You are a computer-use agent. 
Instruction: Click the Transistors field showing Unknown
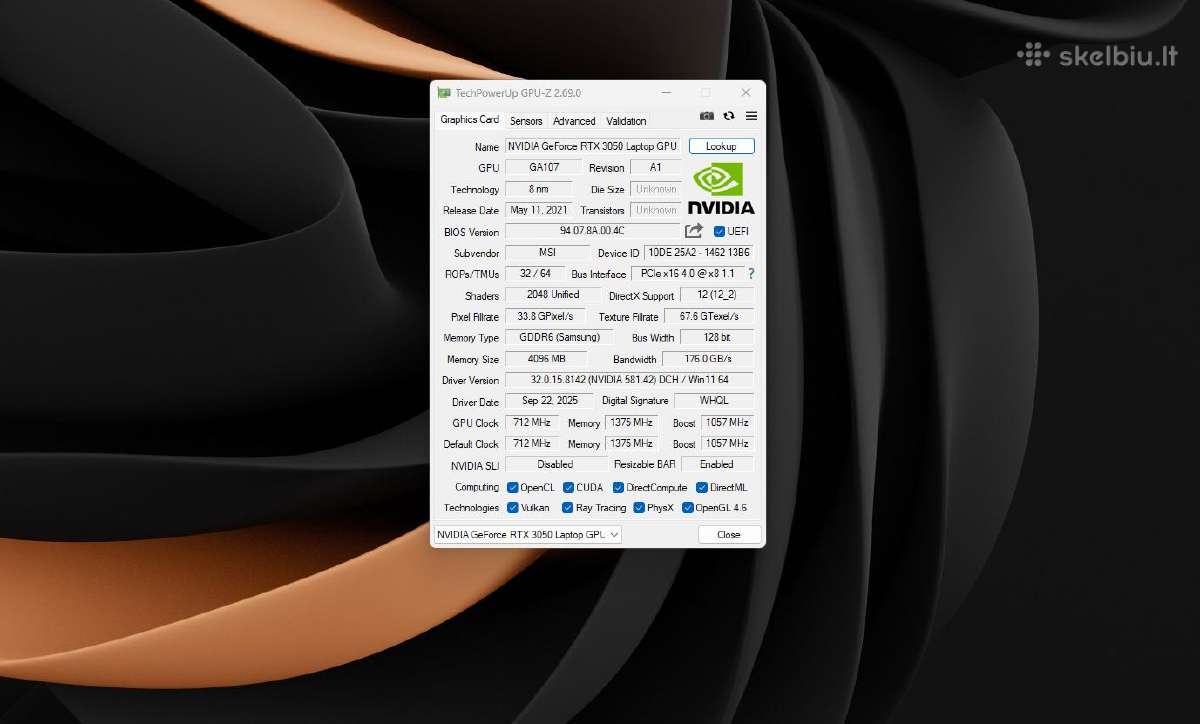[x=656, y=210]
